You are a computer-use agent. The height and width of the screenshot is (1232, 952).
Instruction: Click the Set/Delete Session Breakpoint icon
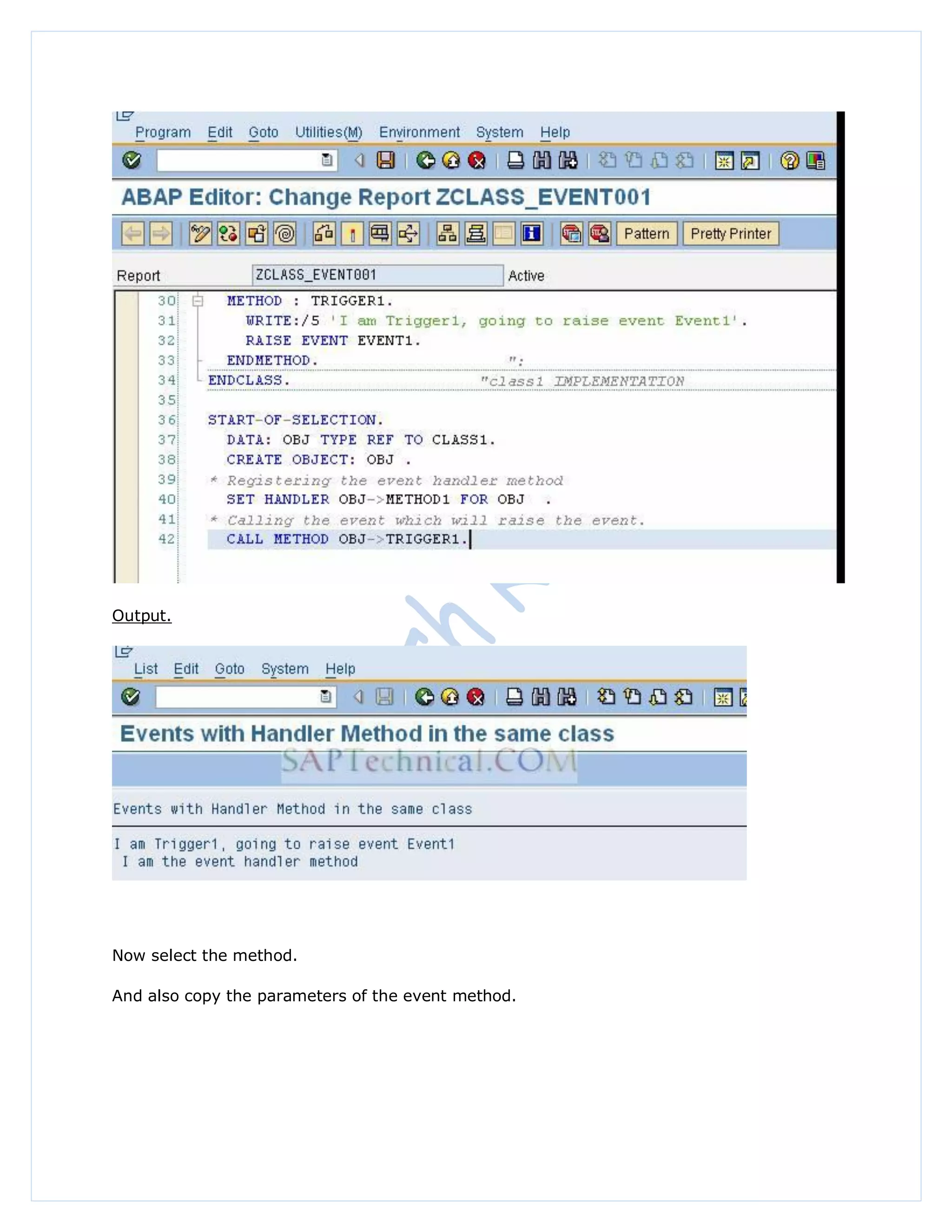571,233
